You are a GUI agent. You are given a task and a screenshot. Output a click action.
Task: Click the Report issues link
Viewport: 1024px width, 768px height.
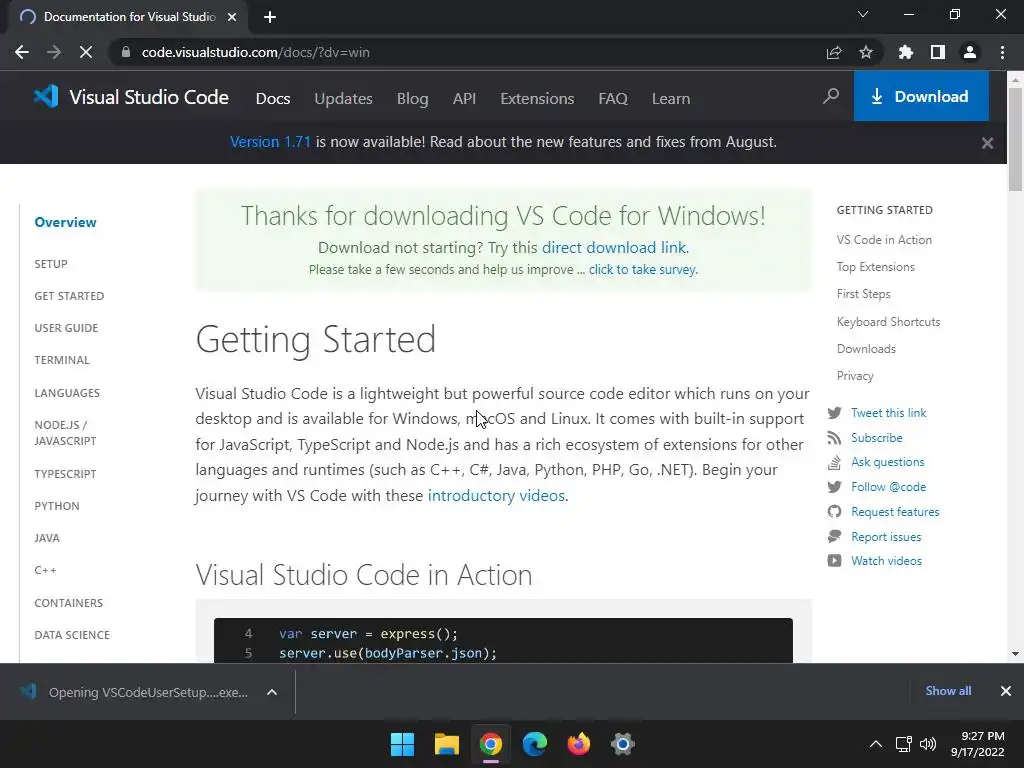pos(886,537)
